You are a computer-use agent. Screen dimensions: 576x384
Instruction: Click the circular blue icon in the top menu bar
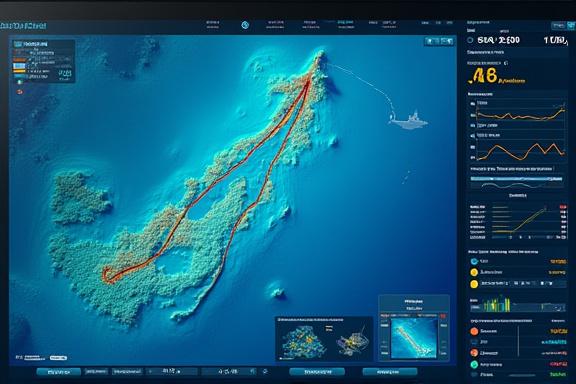245,25
